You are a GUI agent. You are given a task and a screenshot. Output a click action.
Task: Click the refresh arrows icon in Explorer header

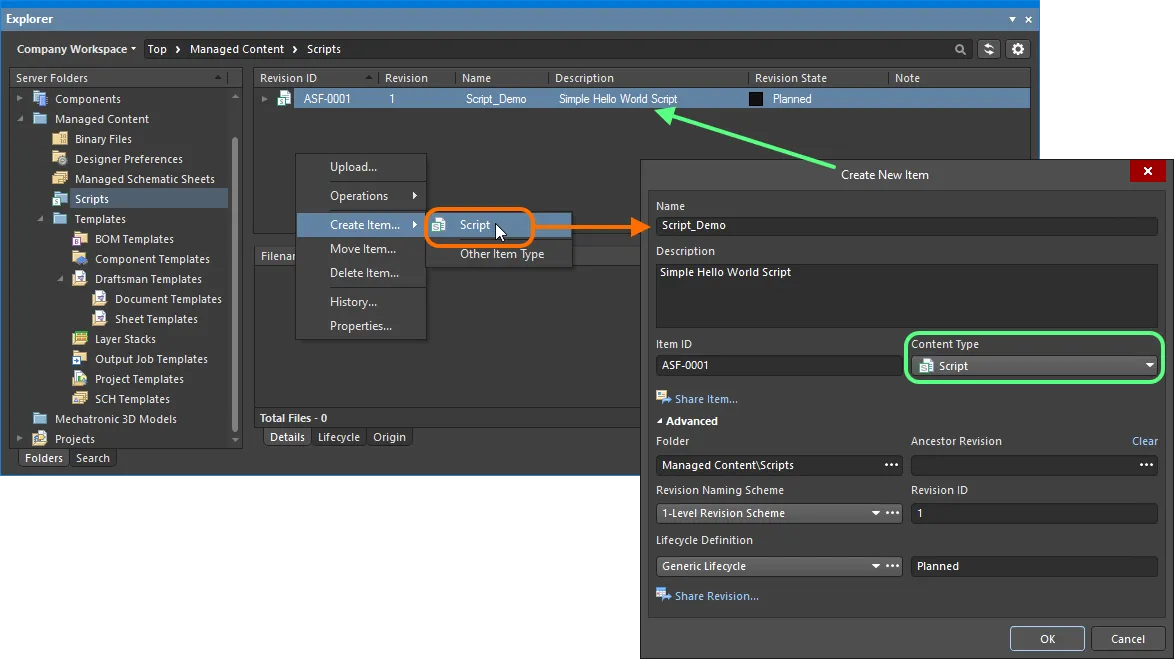pos(989,49)
